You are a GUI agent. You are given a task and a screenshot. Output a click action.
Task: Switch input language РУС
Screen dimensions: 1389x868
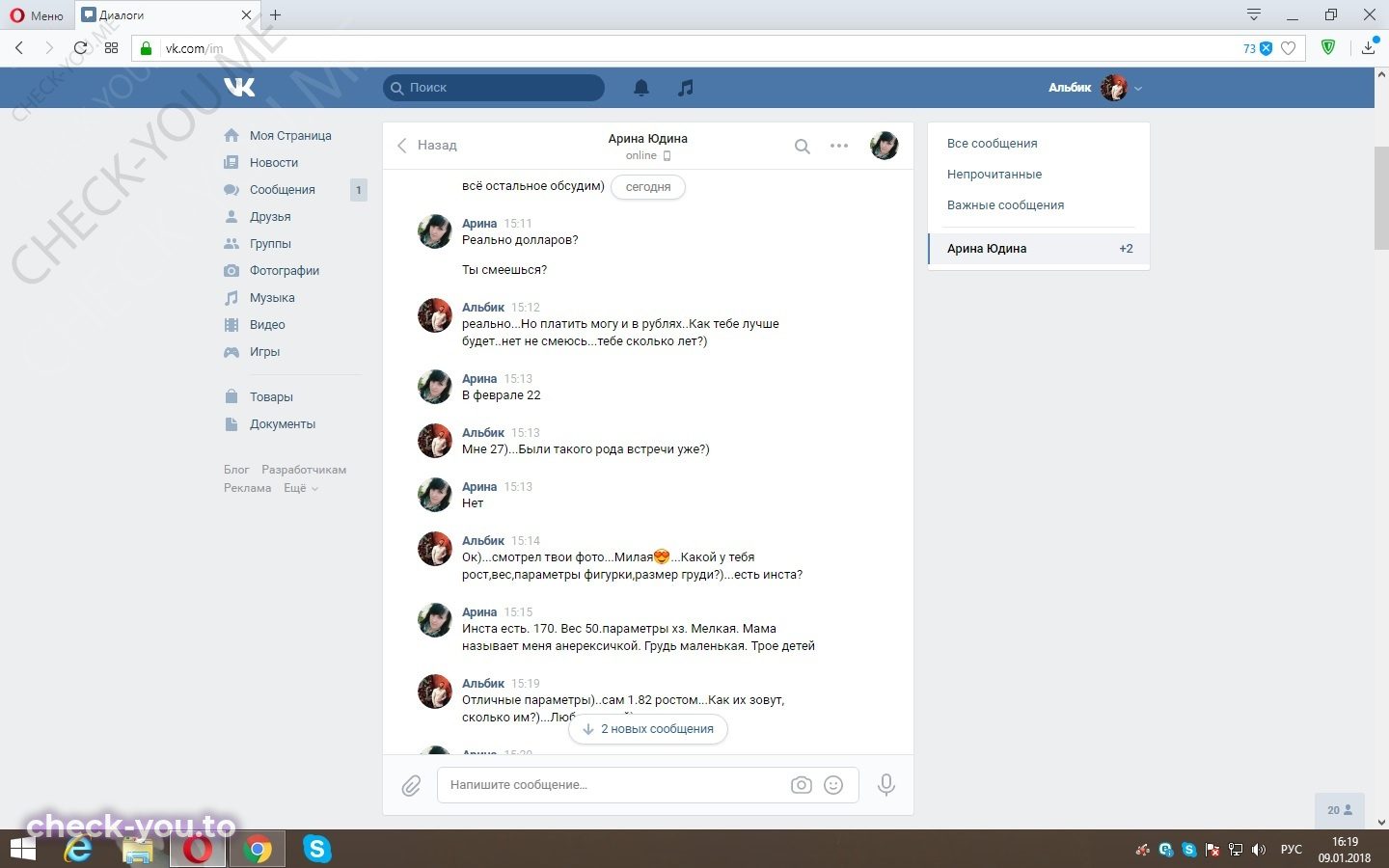pos(1292,850)
